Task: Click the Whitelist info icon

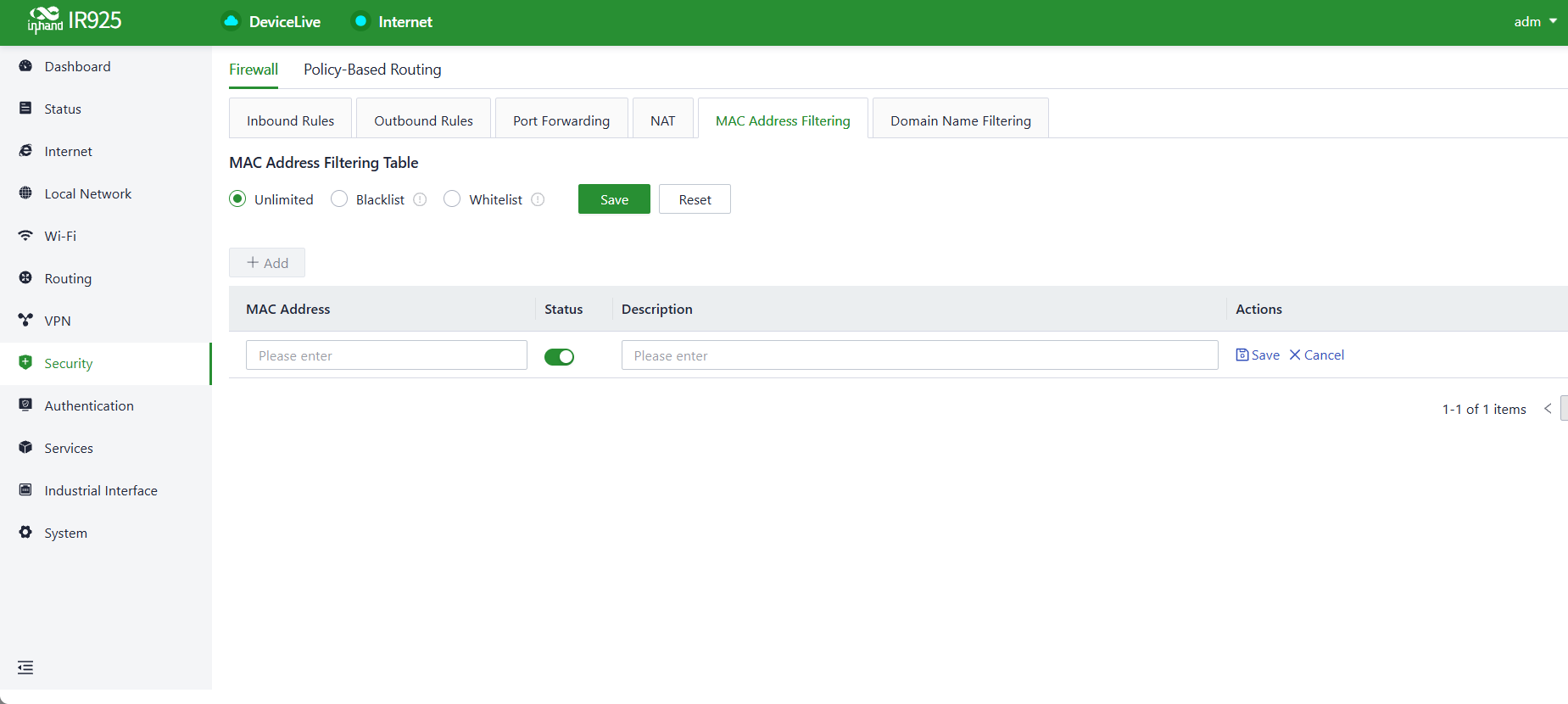Action: click(x=538, y=199)
